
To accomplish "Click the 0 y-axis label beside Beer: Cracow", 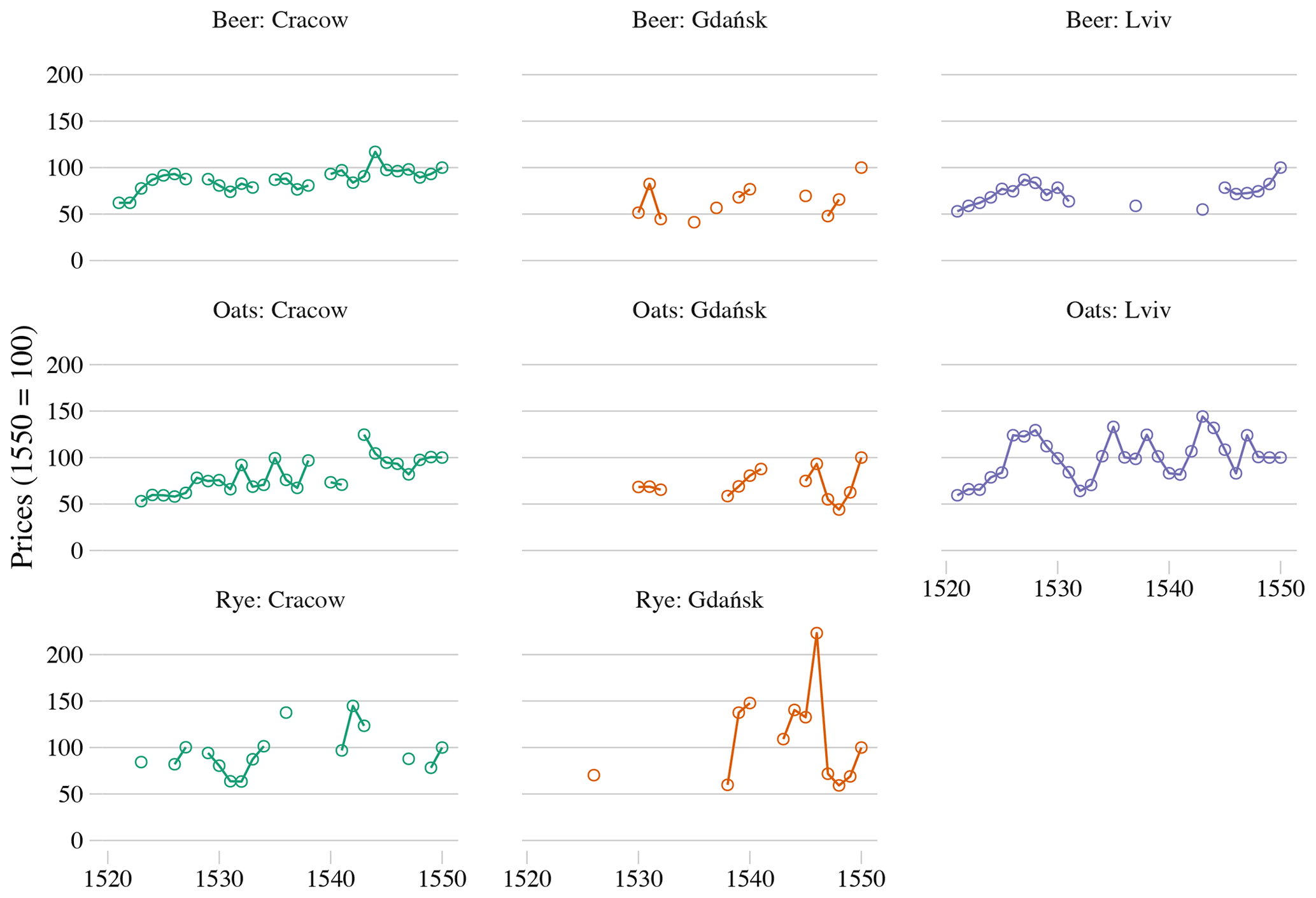I will [76, 261].
